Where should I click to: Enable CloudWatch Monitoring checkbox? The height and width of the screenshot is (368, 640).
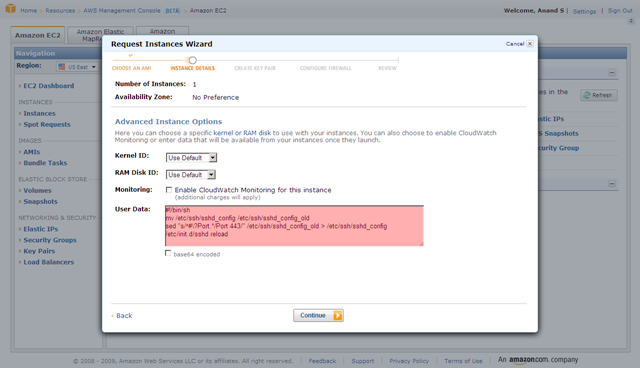[x=169, y=190]
